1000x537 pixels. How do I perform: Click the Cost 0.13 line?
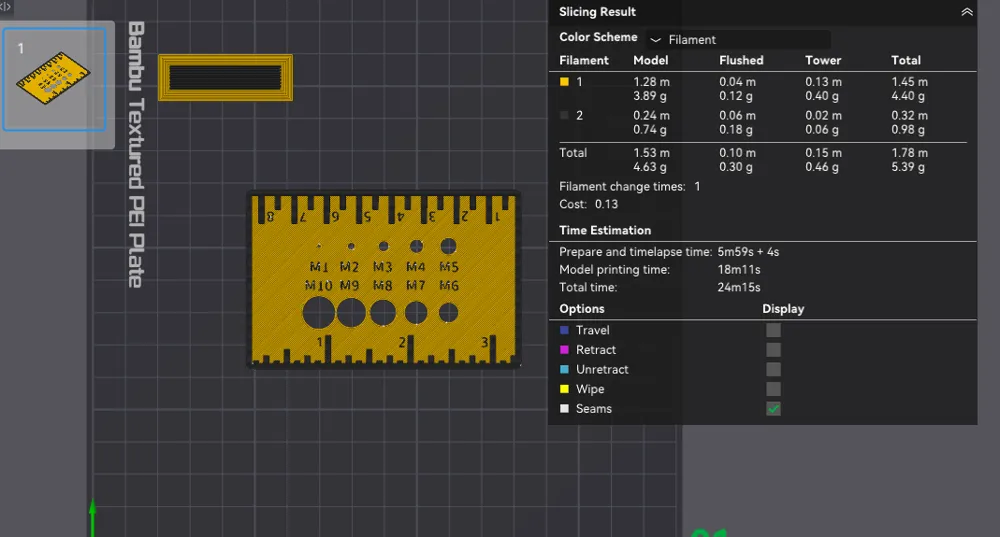coord(589,204)
